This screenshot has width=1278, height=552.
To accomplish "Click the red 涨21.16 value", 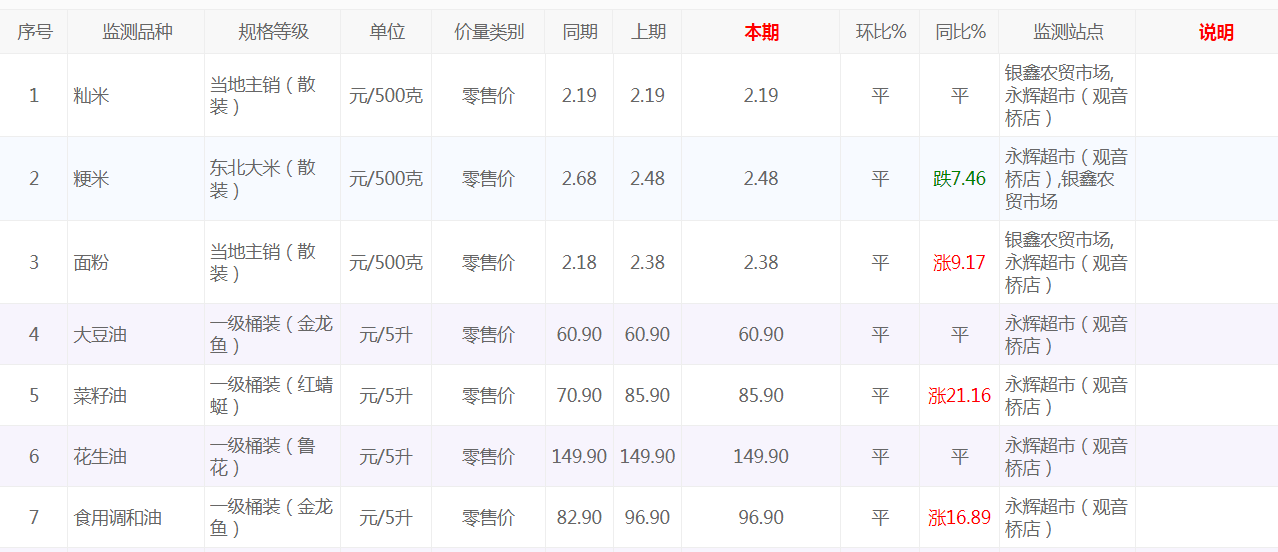I will (x=959, y=396).
